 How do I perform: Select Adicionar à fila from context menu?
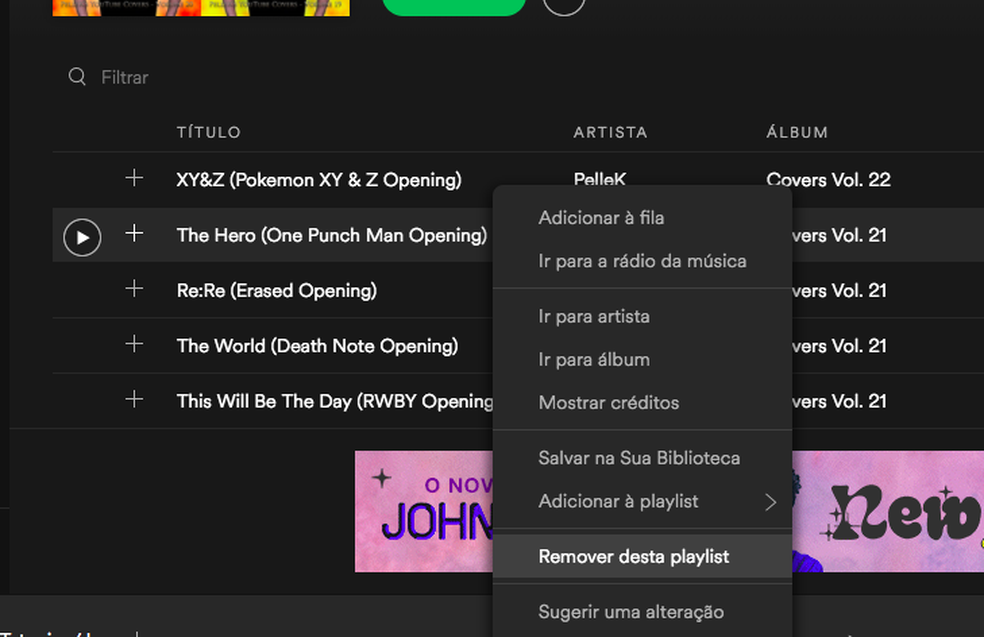[601, 218]
